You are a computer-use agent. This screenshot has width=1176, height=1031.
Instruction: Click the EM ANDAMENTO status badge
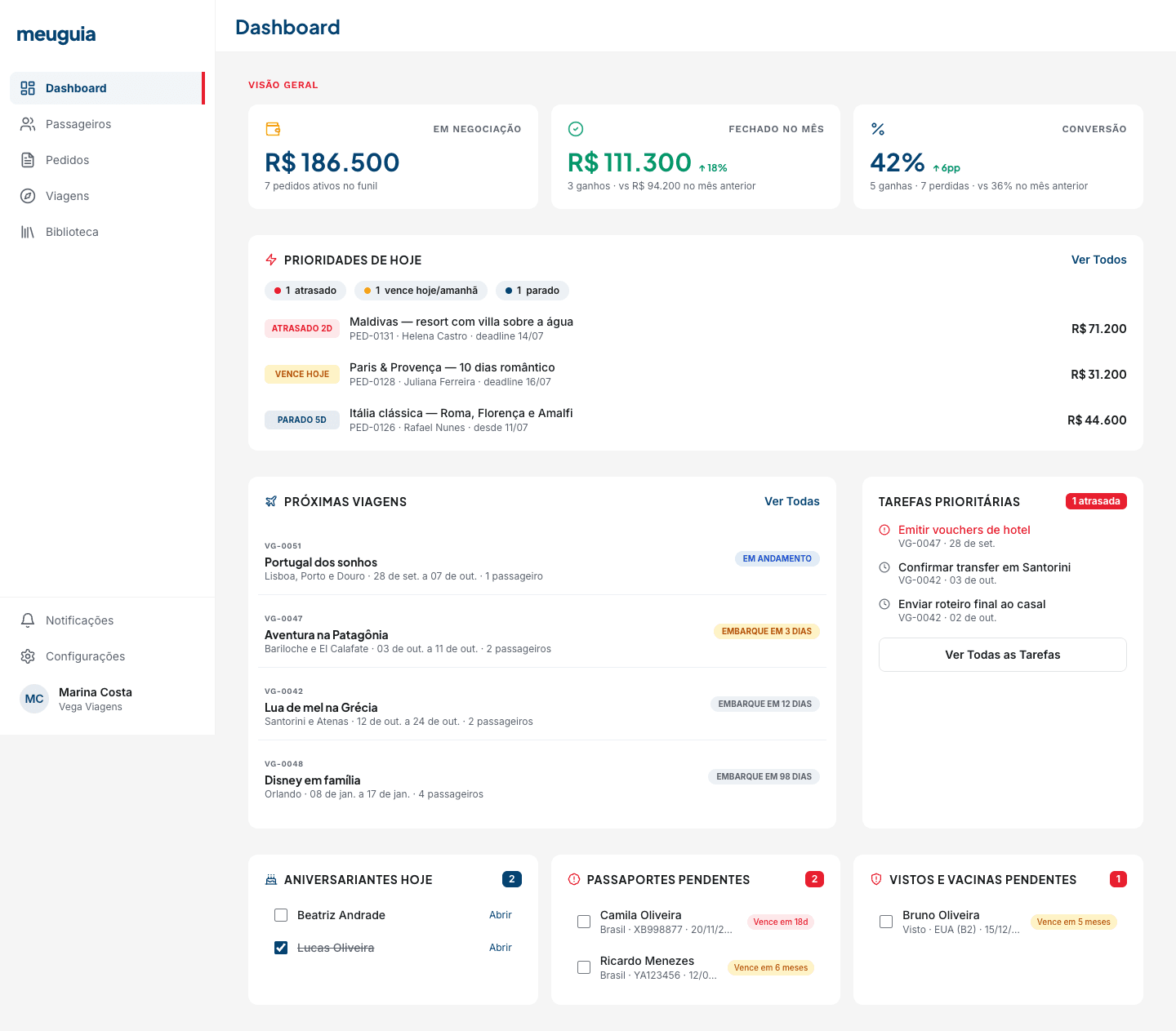[777, 558]
